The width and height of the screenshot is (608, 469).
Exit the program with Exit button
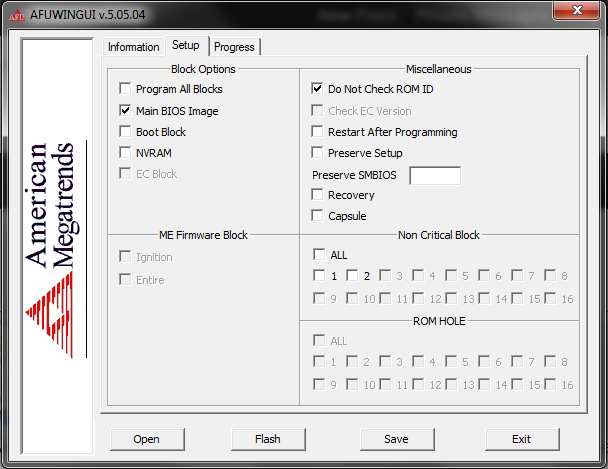point(522,439)
